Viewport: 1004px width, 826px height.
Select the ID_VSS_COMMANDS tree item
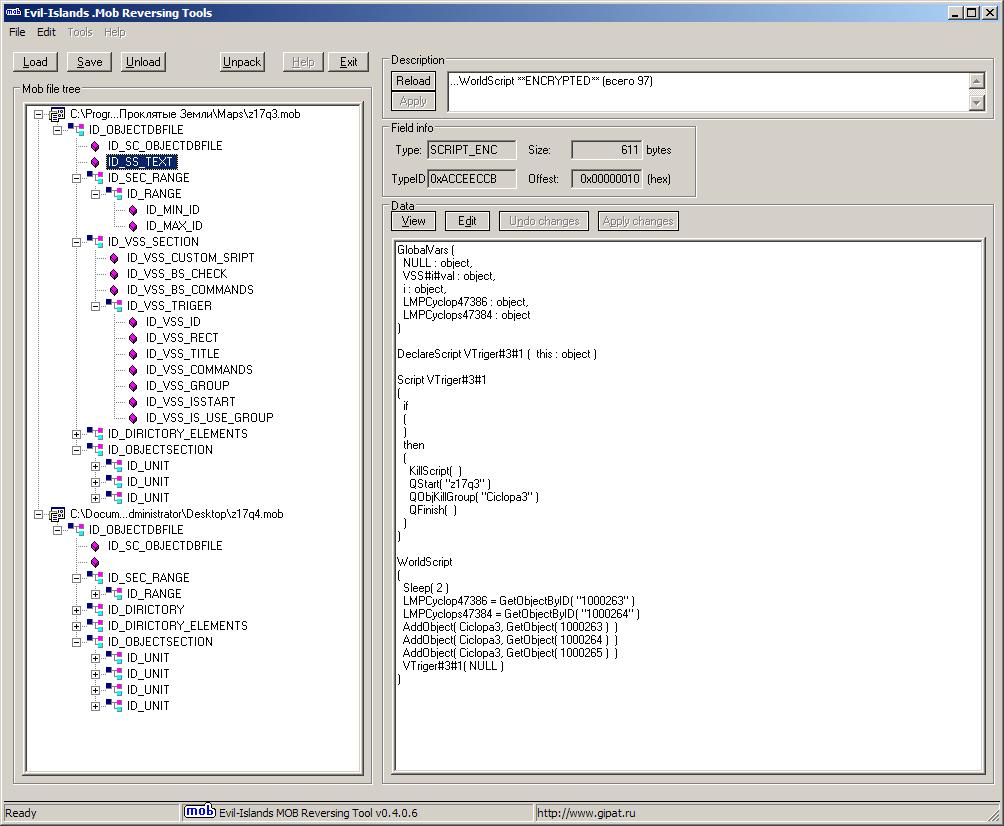coord(198,370)
